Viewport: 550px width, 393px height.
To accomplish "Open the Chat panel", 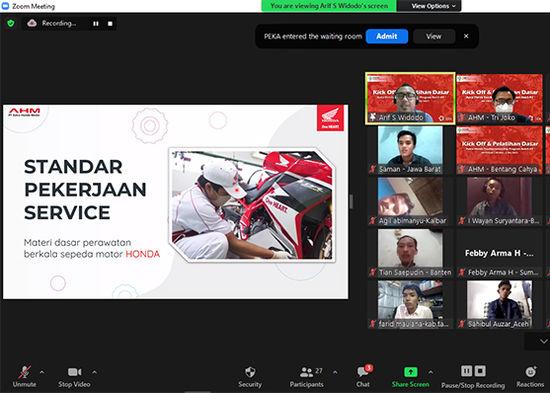I will (x=363, y=377).
